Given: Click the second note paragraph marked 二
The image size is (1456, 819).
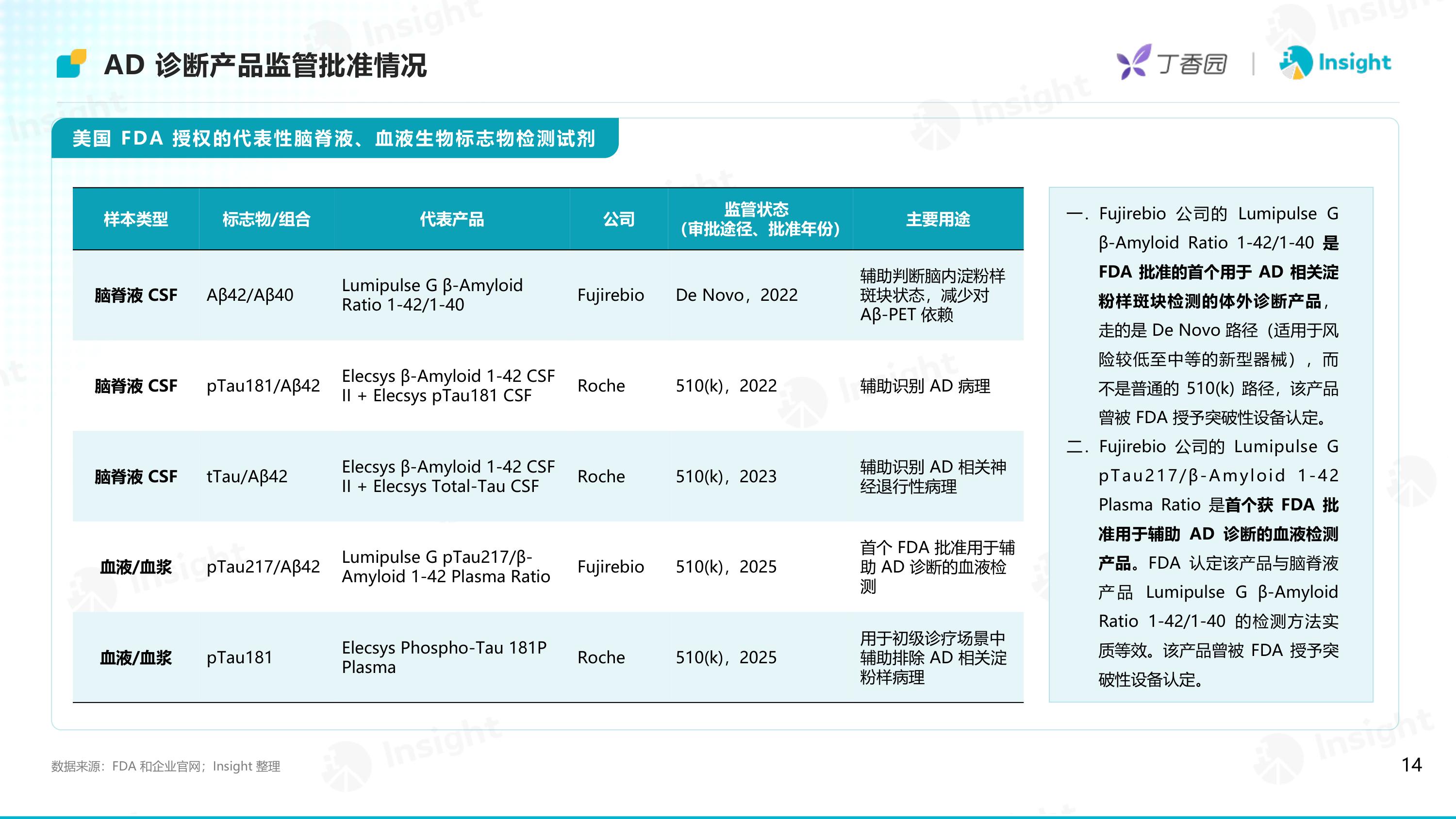Looking at the screenshot, I should click(1202, 563).
